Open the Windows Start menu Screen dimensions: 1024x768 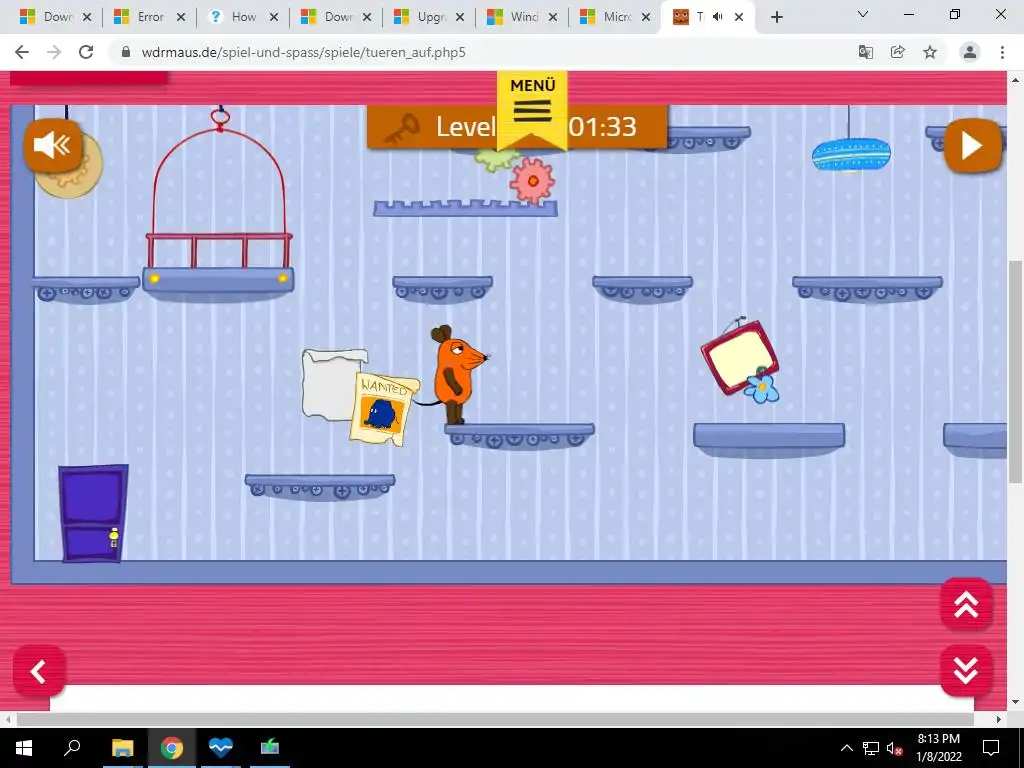24,748
